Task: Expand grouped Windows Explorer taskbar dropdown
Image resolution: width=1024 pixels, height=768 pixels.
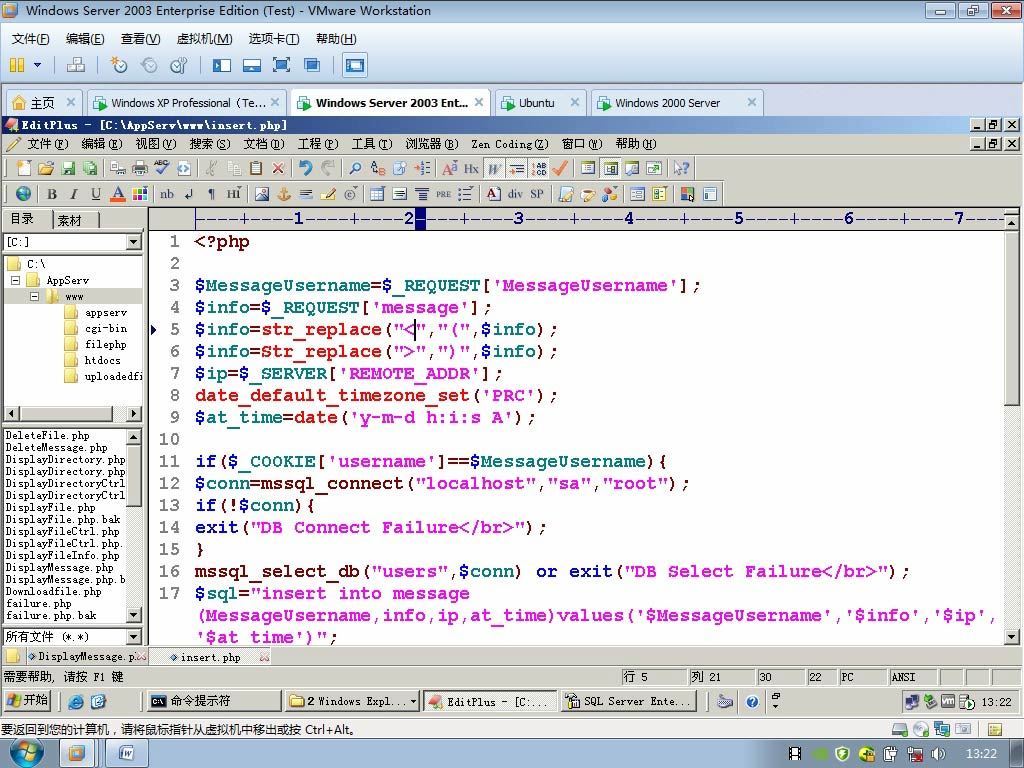Action: 413,701
